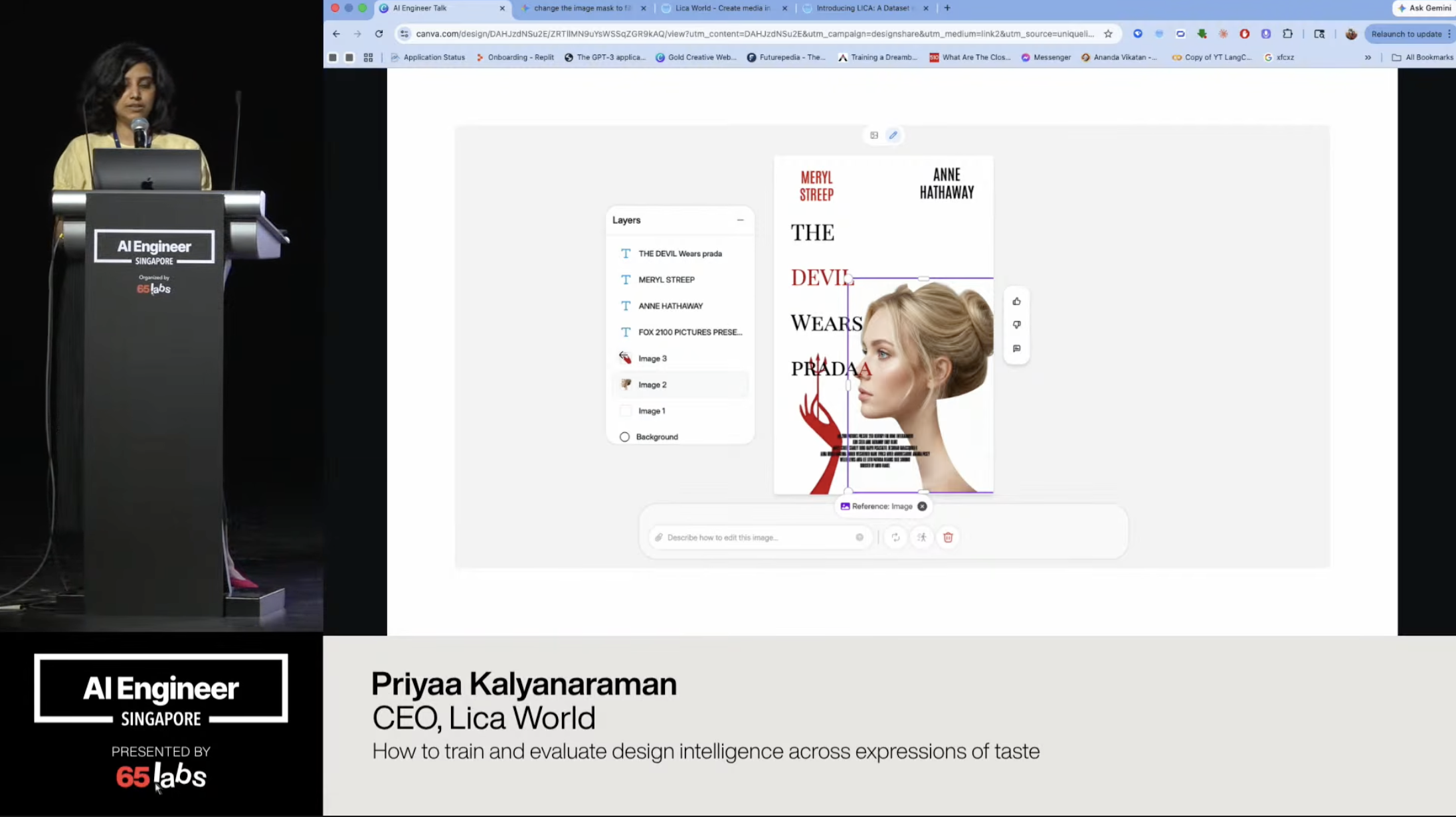
Task: Go back to the previous page
Action: coord(336,34)
